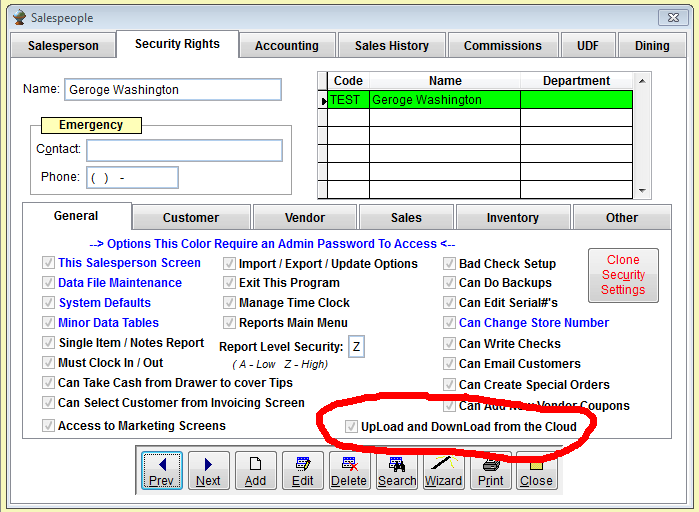Add a new salesperson record

click(x=255, y=470)
